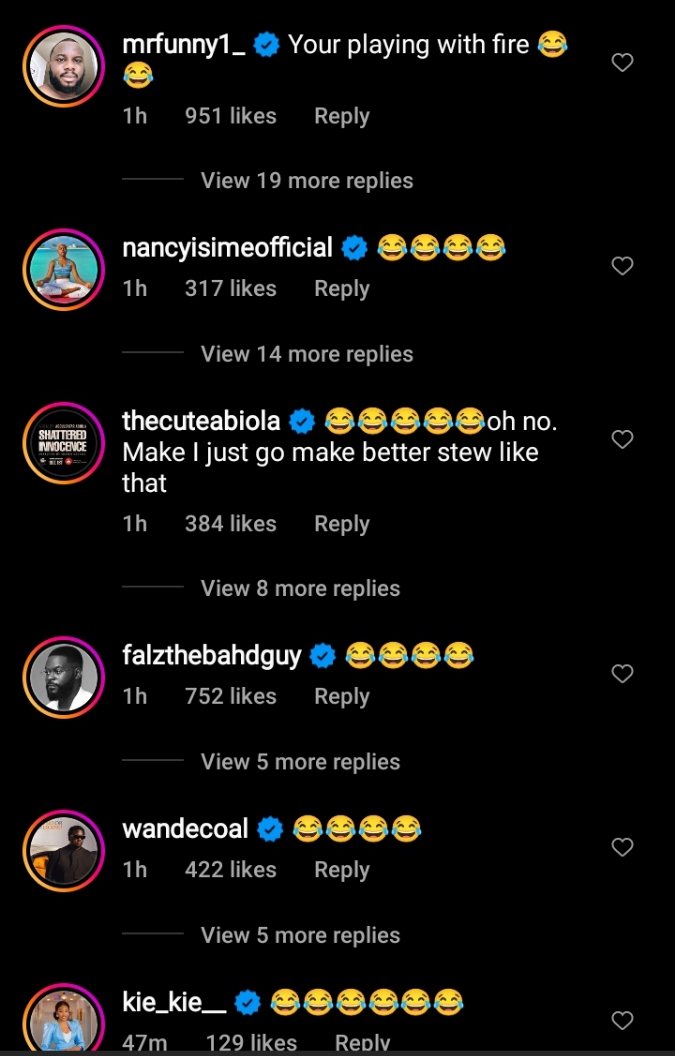The height and width of the screenshot is (1056, 675).
Task: Show 5 more replies under wandecoal
Action: coord(300,936)
